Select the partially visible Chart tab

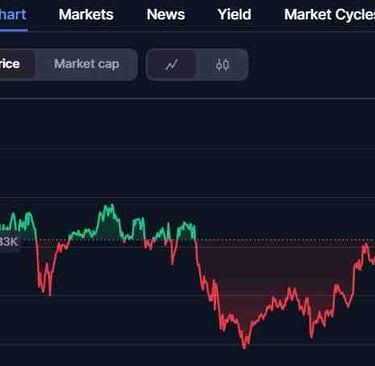pos(13,15)
